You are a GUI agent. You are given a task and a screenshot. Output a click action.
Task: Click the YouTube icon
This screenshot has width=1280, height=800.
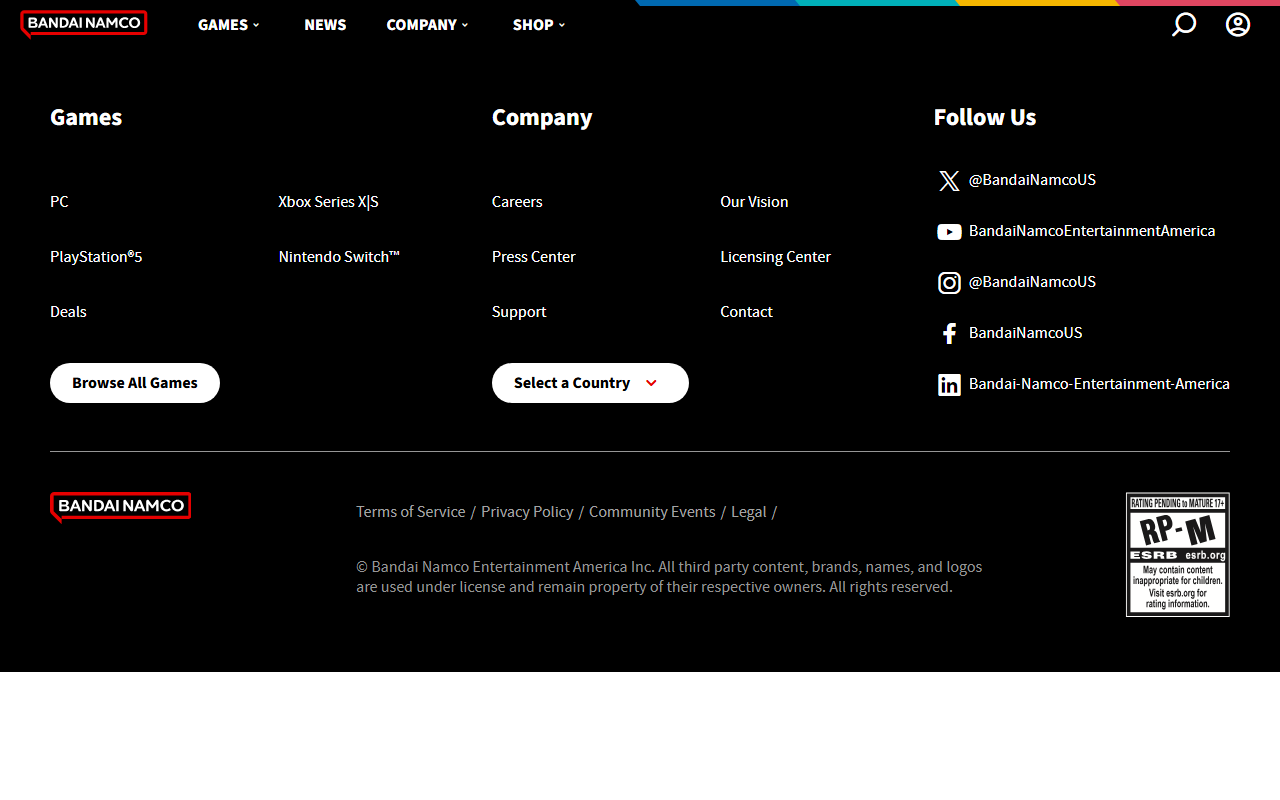tap(949, 232)
